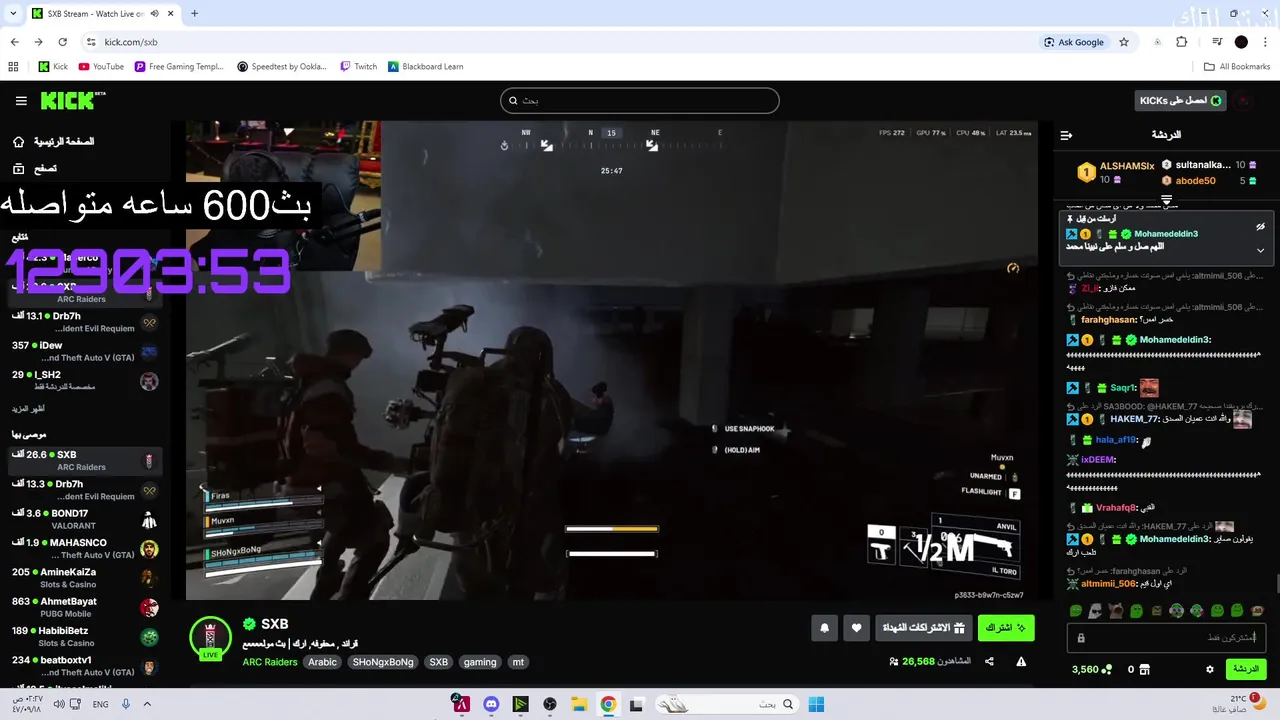This screenshot has height=720, width=1280.
Task: Open MAHASNCO channel in sidebar
Action: point(84,548)
